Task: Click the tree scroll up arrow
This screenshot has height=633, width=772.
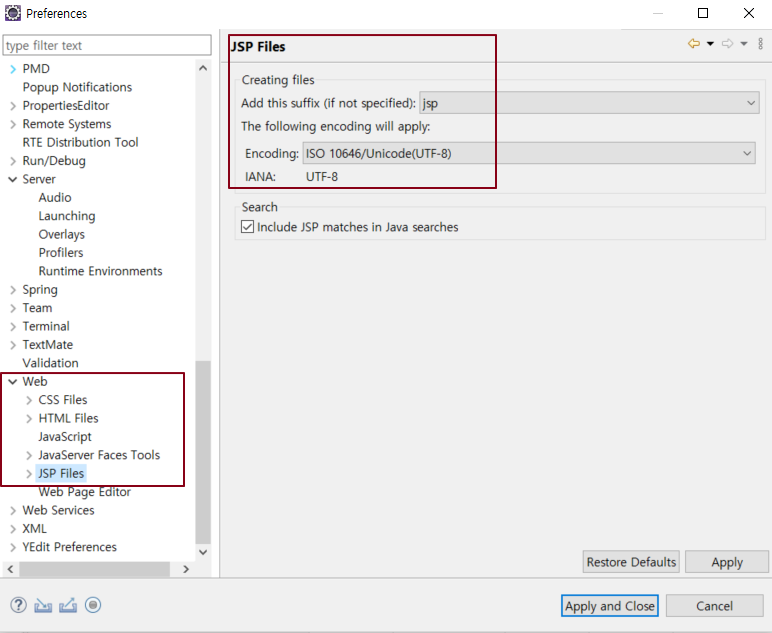Action: tap(203, 68)
